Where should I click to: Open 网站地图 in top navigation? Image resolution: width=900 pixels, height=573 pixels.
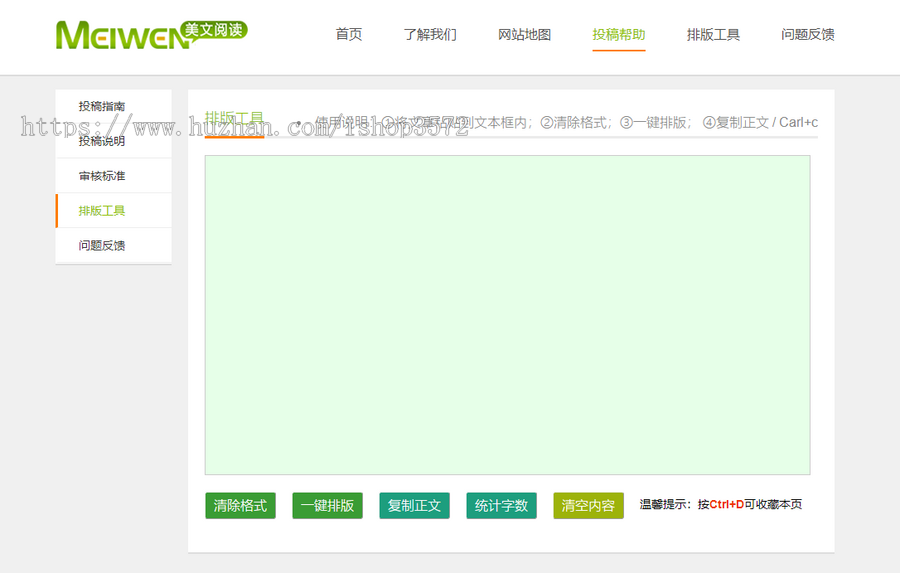[x=524, y=34]
